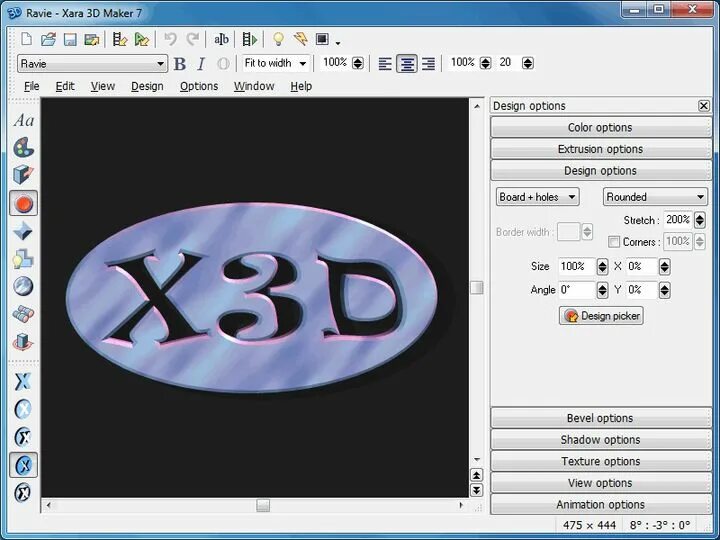Image resolution: width=720 pixels, height=540 pixels.
Task: Expand the Bevel options section
Action: click(601, 418)
